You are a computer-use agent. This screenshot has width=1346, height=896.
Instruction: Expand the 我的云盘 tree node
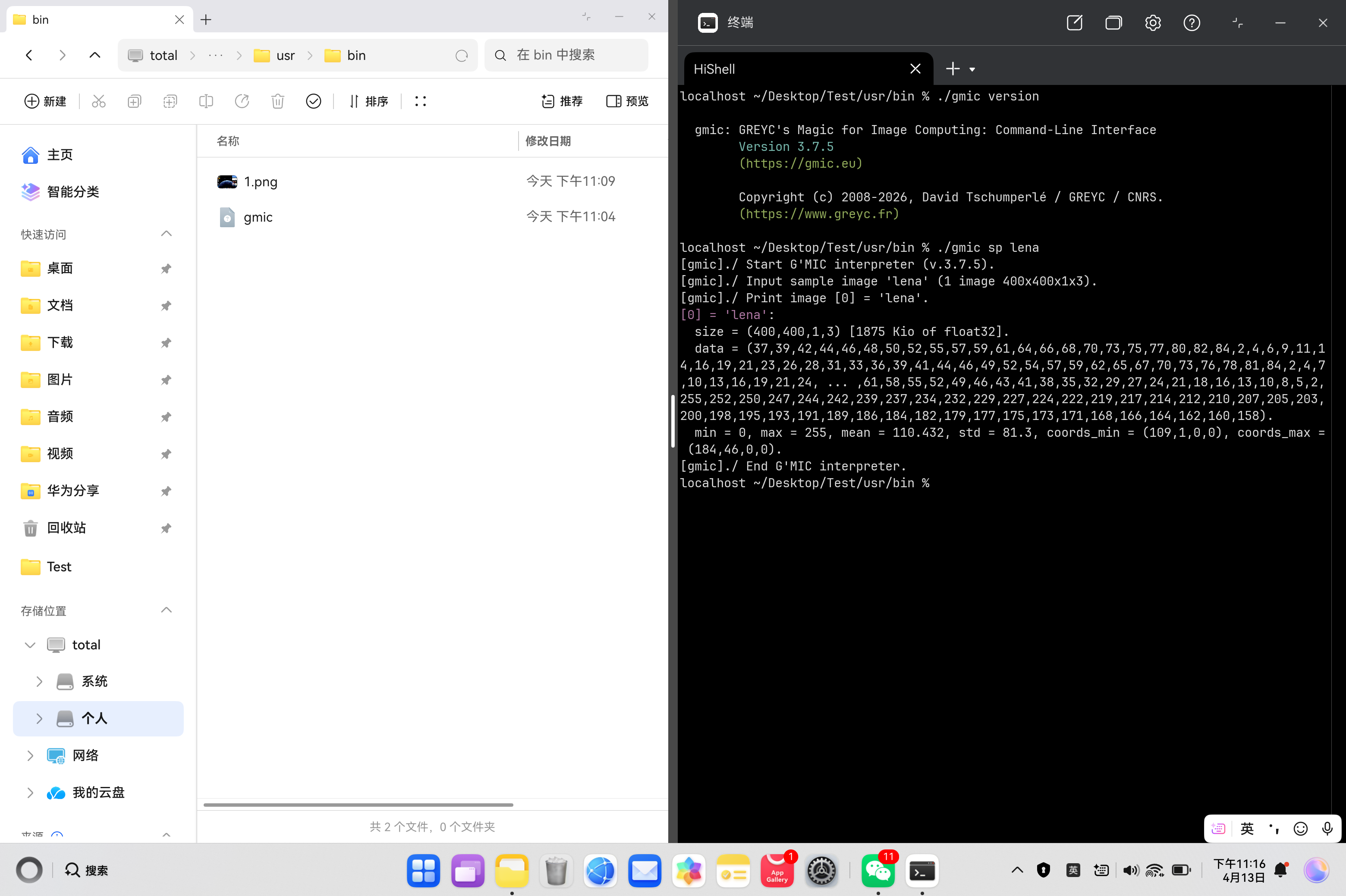point(30,793)
